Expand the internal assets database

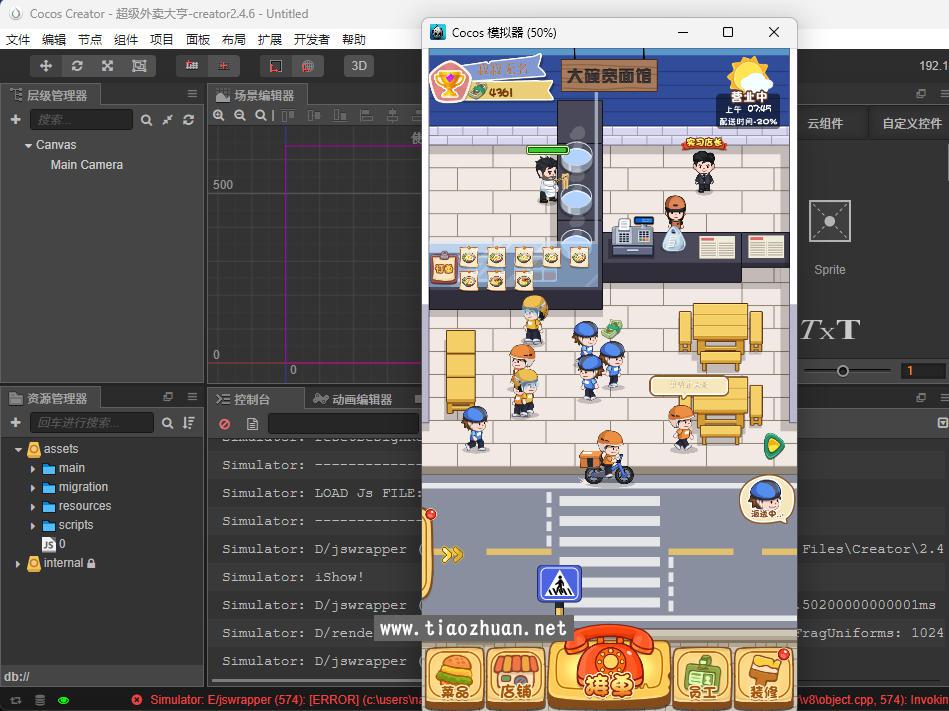pyautogui.click(x=18, y=563)
